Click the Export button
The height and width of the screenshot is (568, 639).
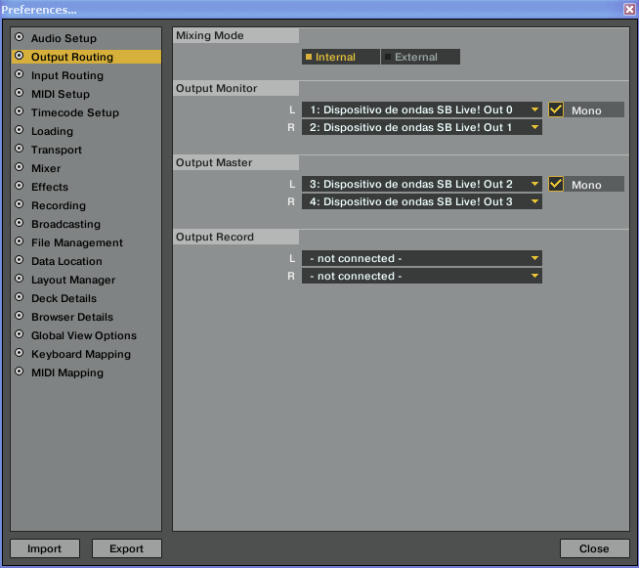tap(127, 548)
